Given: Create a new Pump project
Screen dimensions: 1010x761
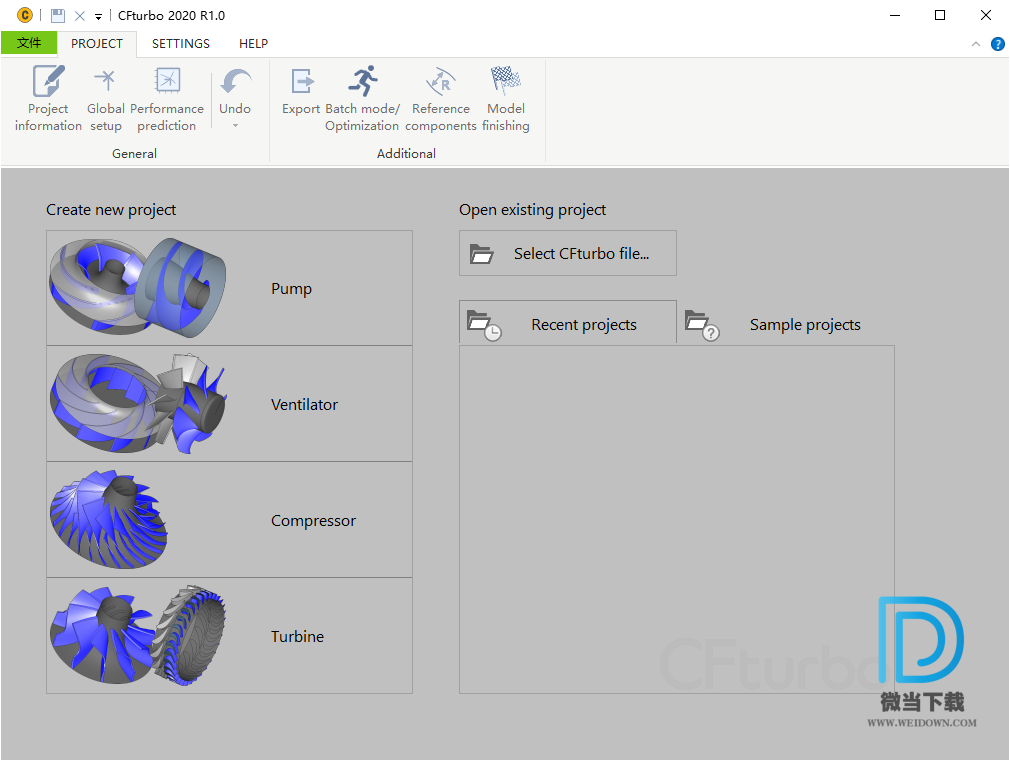Looking at the screenshot, I should [x=229, y=288].
